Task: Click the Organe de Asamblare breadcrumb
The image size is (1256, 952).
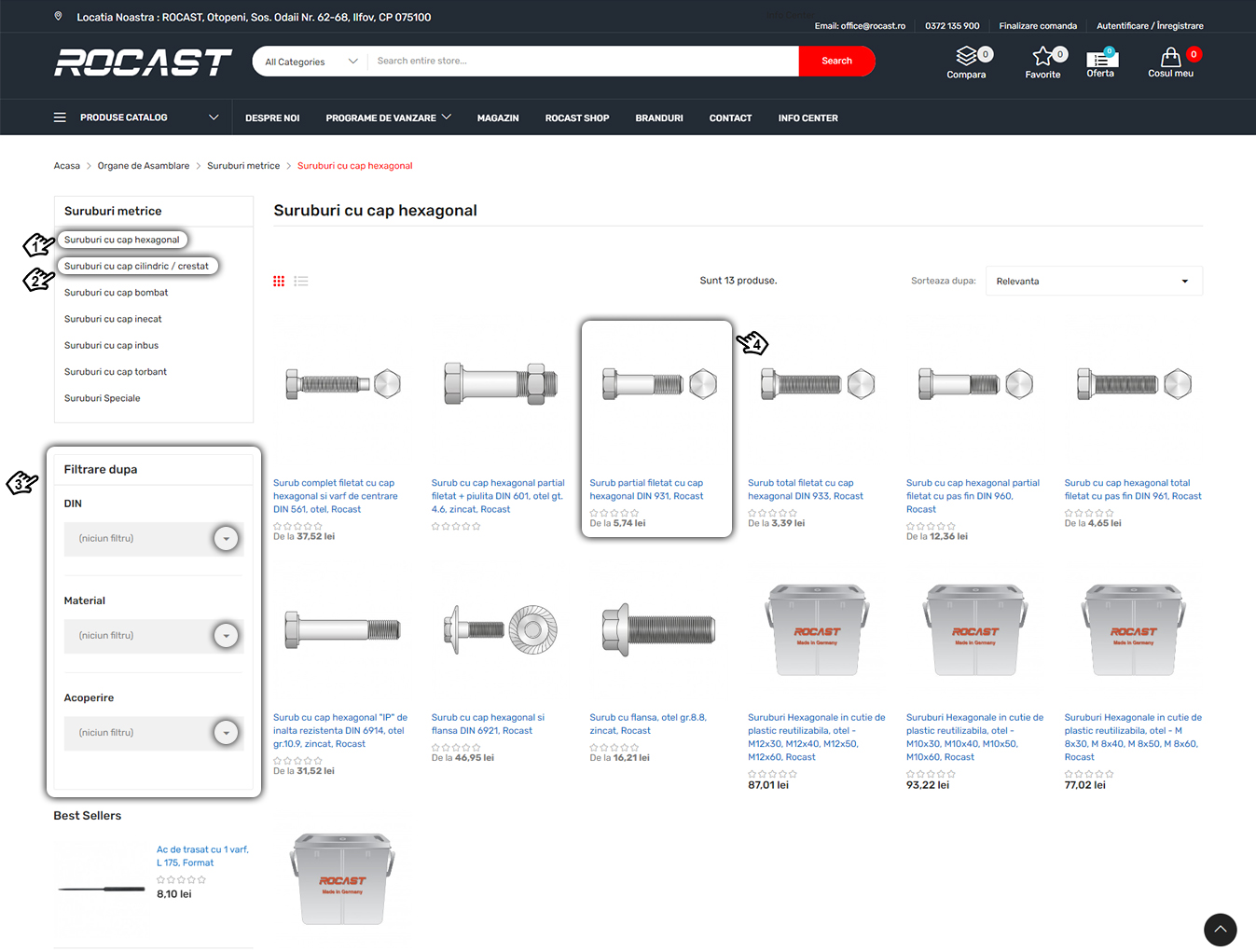Action: pyautogui.click(x=144, y=166)
